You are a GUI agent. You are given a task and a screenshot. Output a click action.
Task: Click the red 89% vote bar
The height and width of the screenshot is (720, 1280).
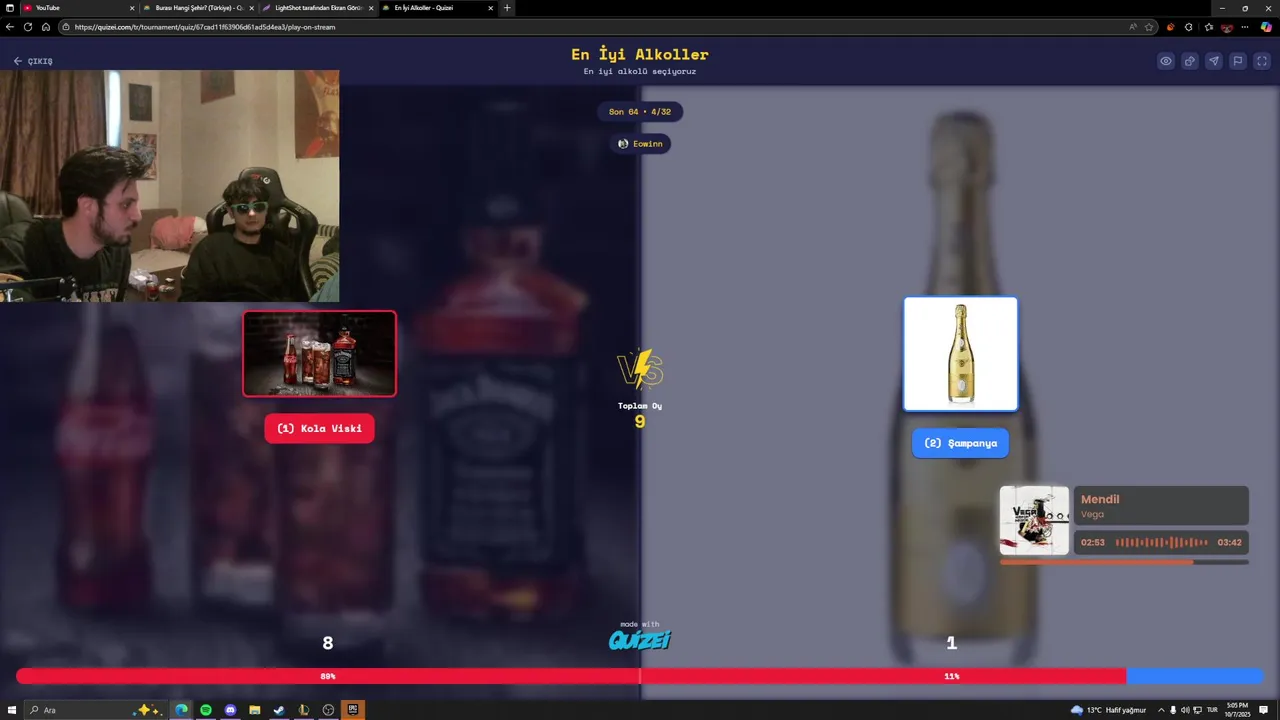click(571, 676)
